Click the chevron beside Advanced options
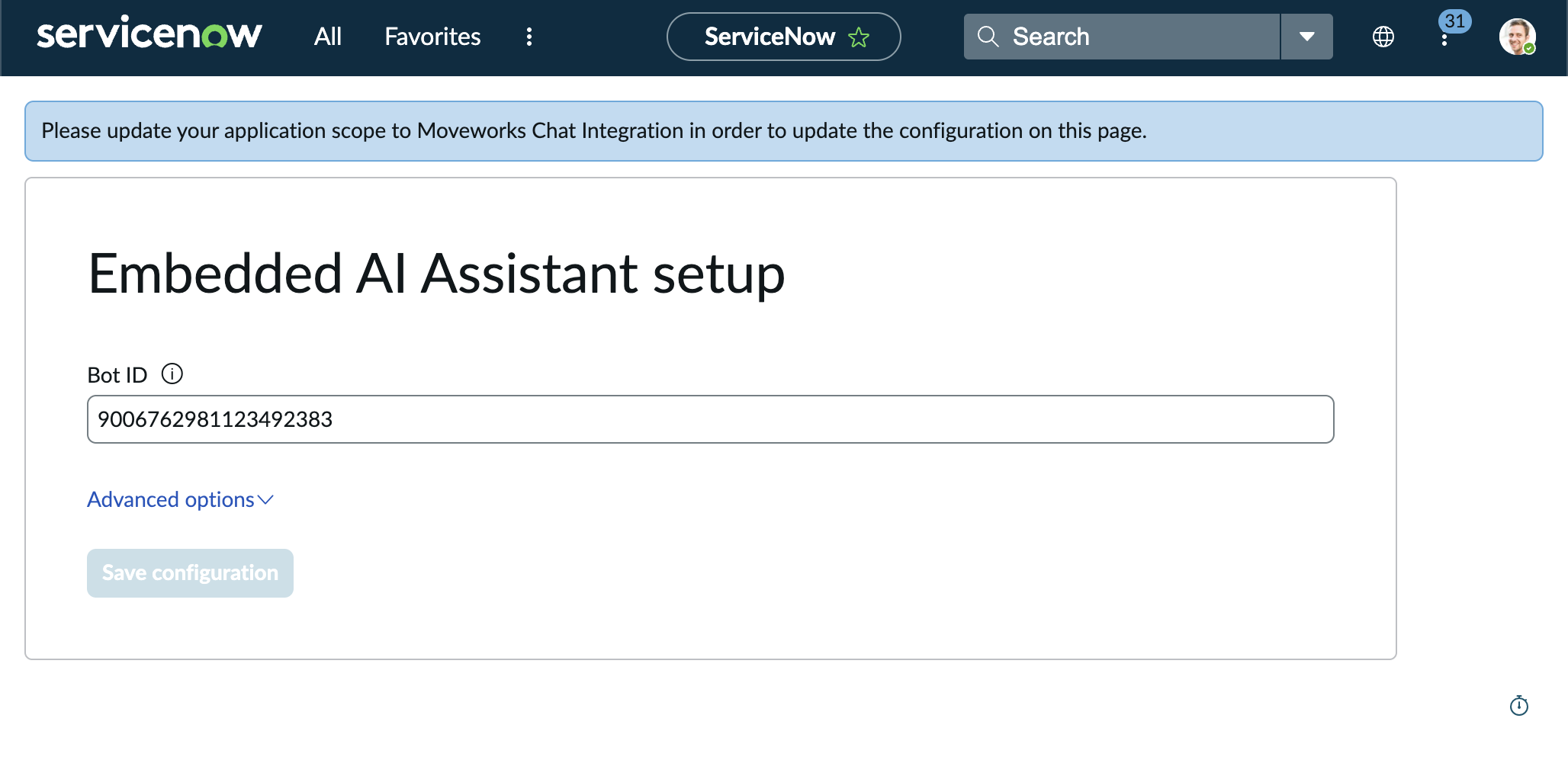Viewport: 1568px width, 776px height. [x=265, y=500]
